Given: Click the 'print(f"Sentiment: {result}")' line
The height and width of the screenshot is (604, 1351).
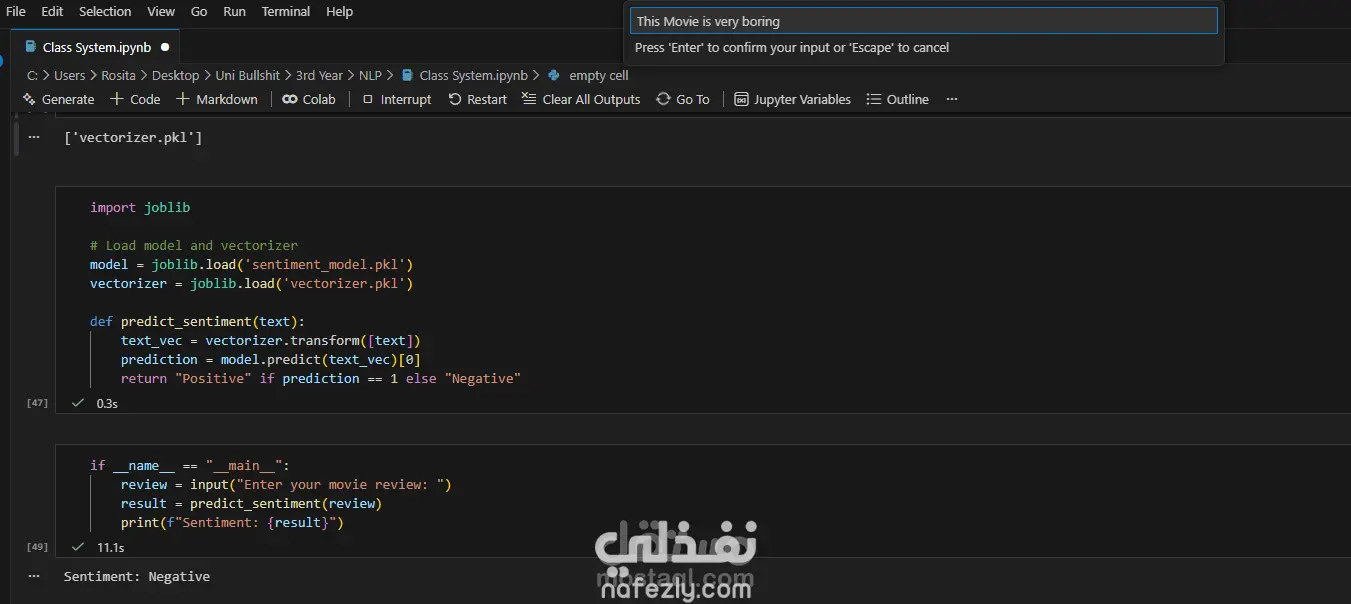Looking at the screenshot, I should pos(232,522).
